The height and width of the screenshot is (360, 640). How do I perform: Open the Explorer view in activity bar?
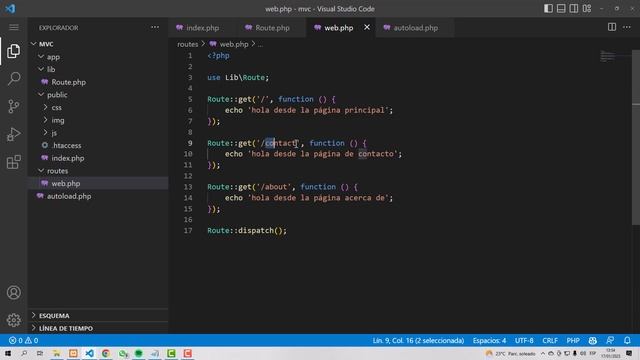coord(13,51)
